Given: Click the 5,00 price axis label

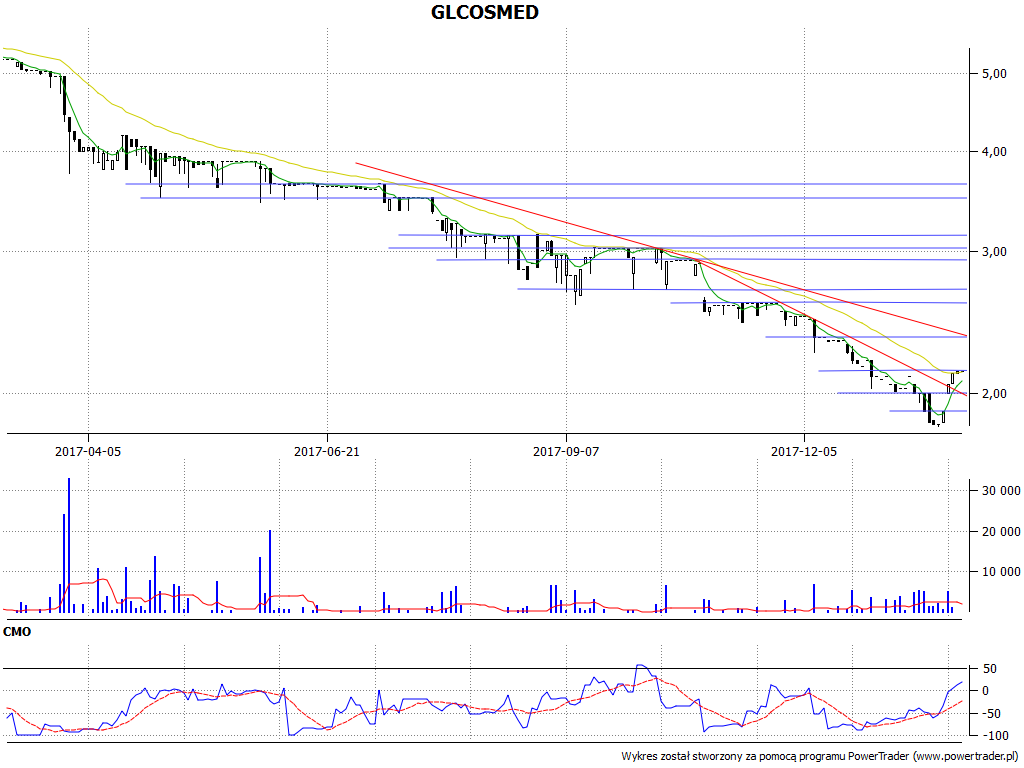Looking at the screenshot, I should pos(994,74).
